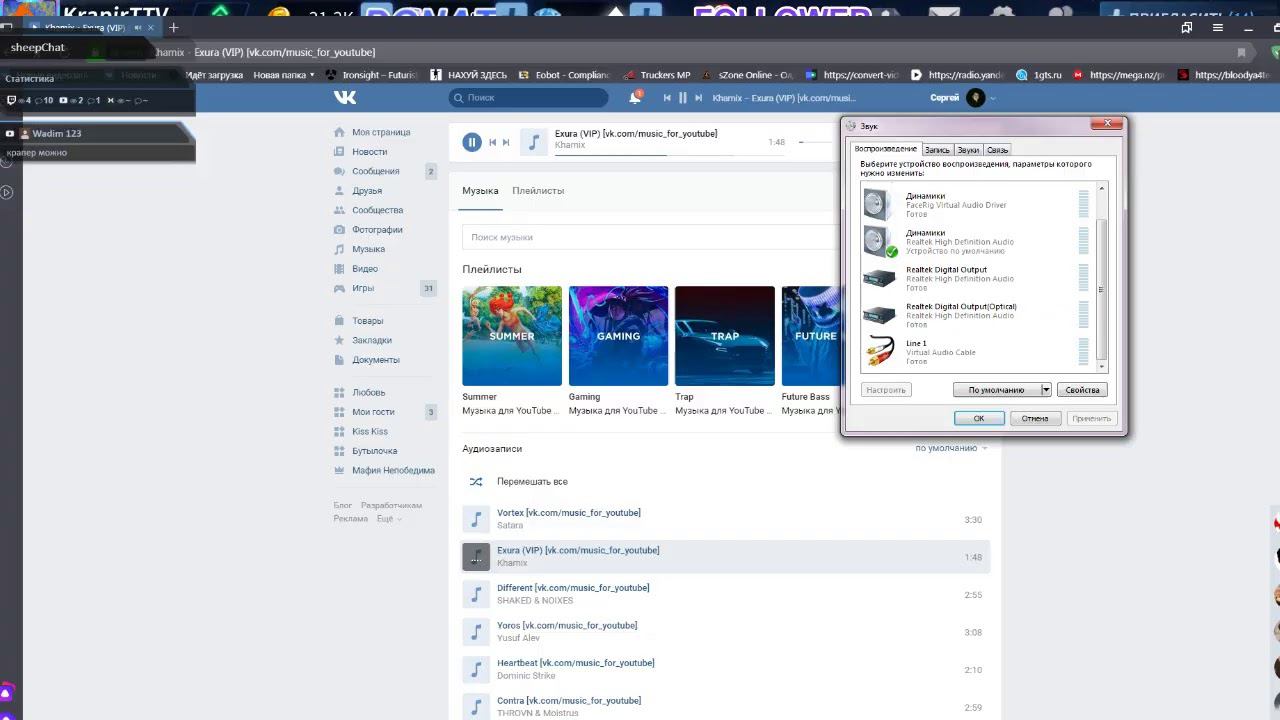Viewport: 1280px width, 720px height.
Task: Open the VK logo home link
Action: [345, 97]
